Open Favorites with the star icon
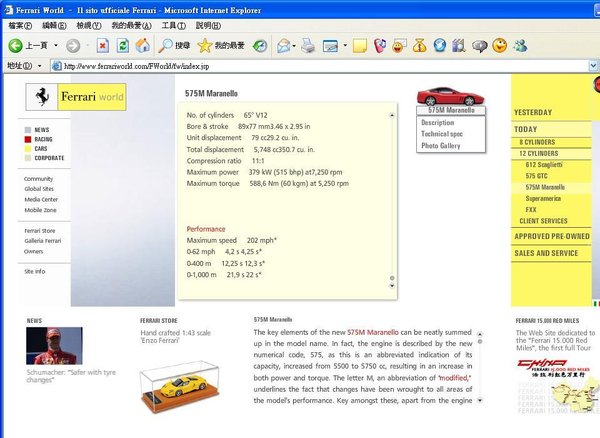The height and width of the screenshot is (438, 600). pos(205,46)
